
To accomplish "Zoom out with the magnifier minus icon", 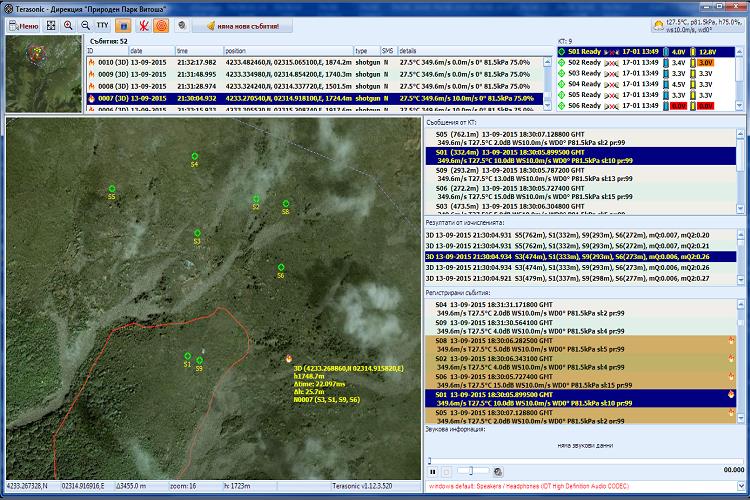I will (x=85, y=26).
